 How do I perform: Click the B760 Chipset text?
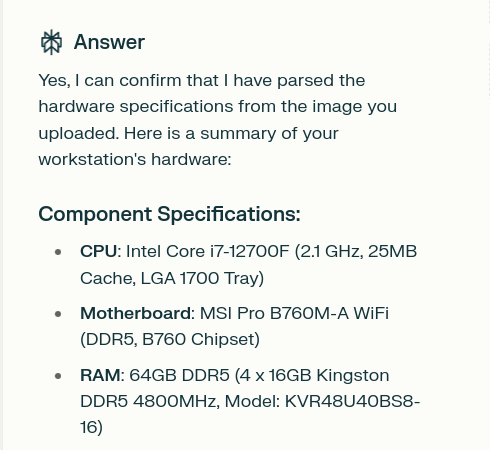(x=201, y=340)
